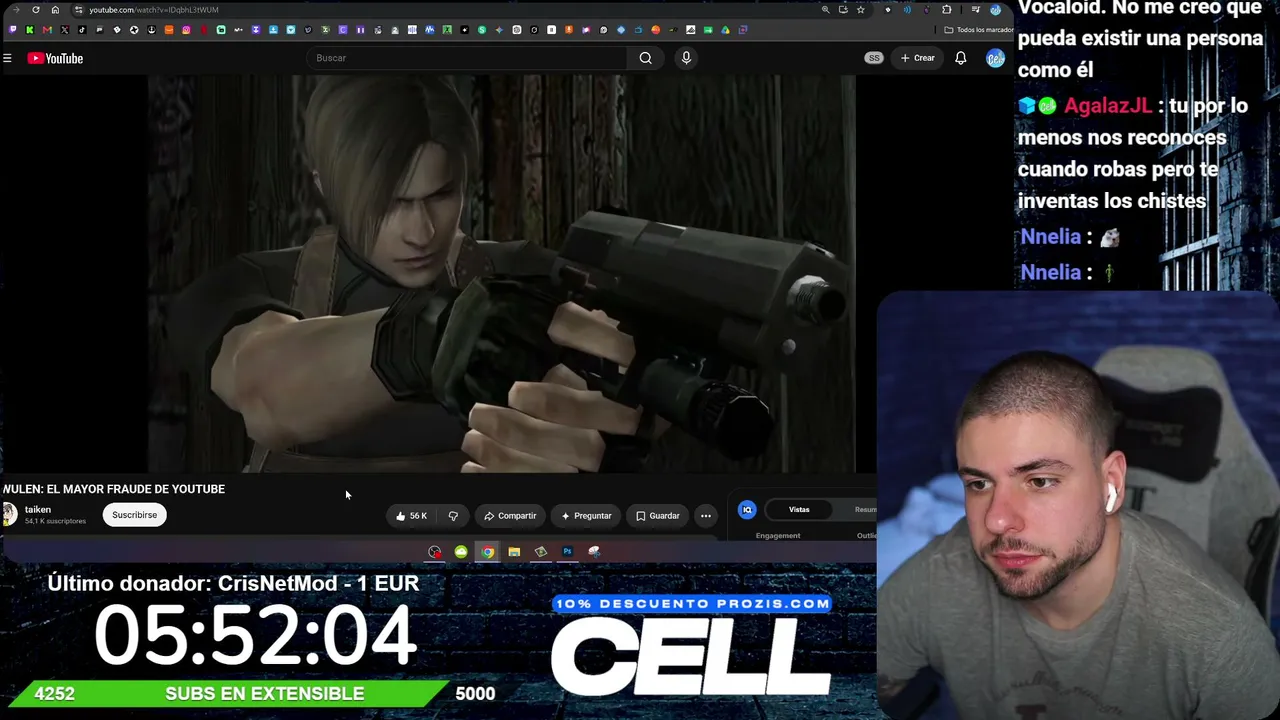Open File Explorer from the taskbar
Viewport: 1280px width, 720px height.
pyautogui.click(x=514, y=552)
